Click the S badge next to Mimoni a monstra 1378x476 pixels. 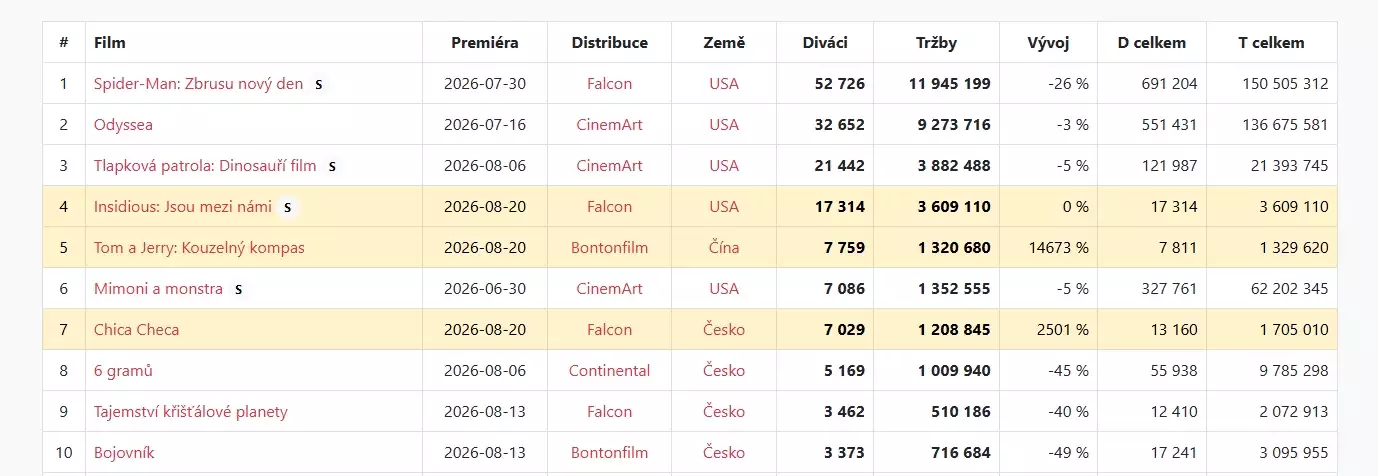click(238, 289)
